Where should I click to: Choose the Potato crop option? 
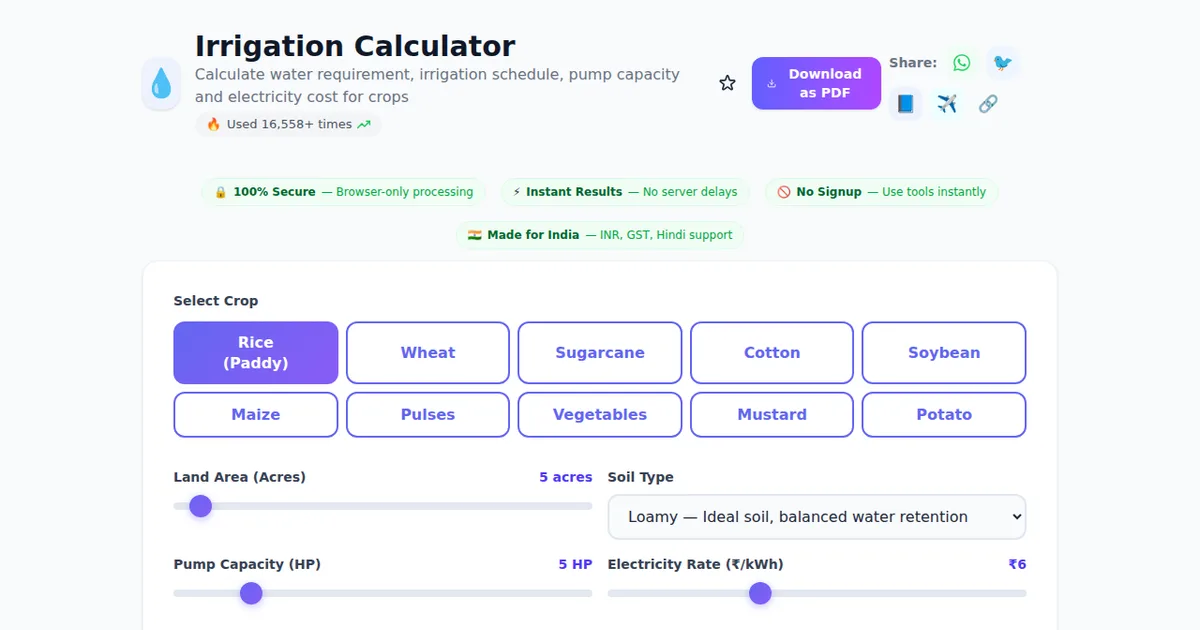click(x=944, y=415)
